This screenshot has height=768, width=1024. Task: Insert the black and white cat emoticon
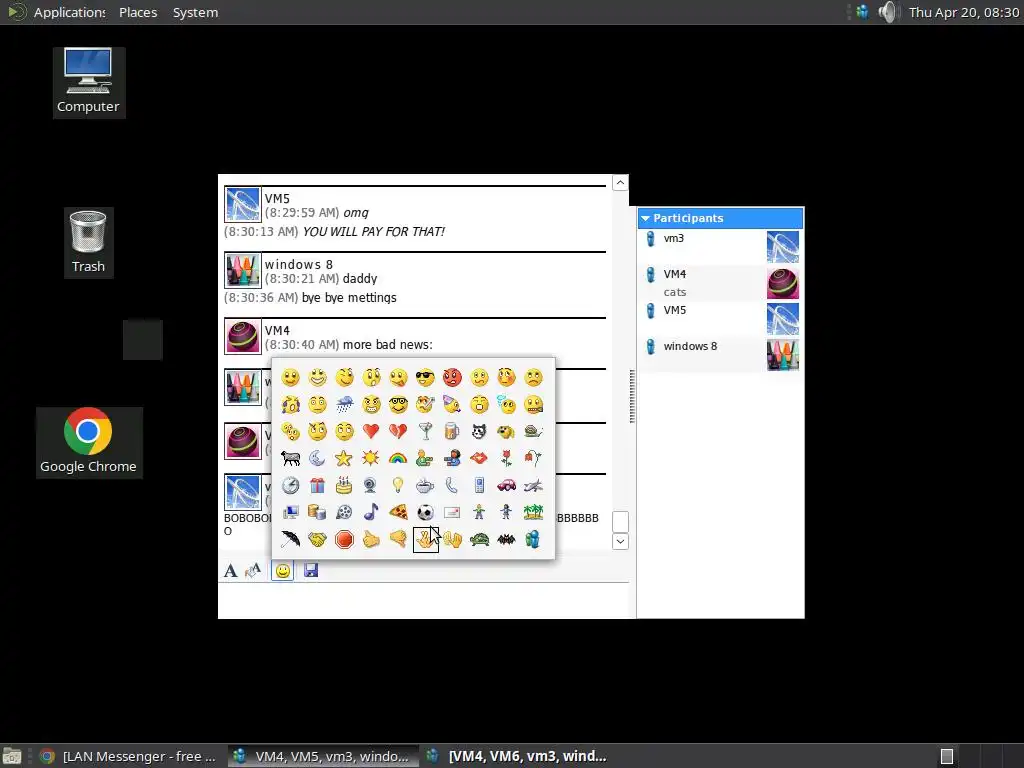479,432
